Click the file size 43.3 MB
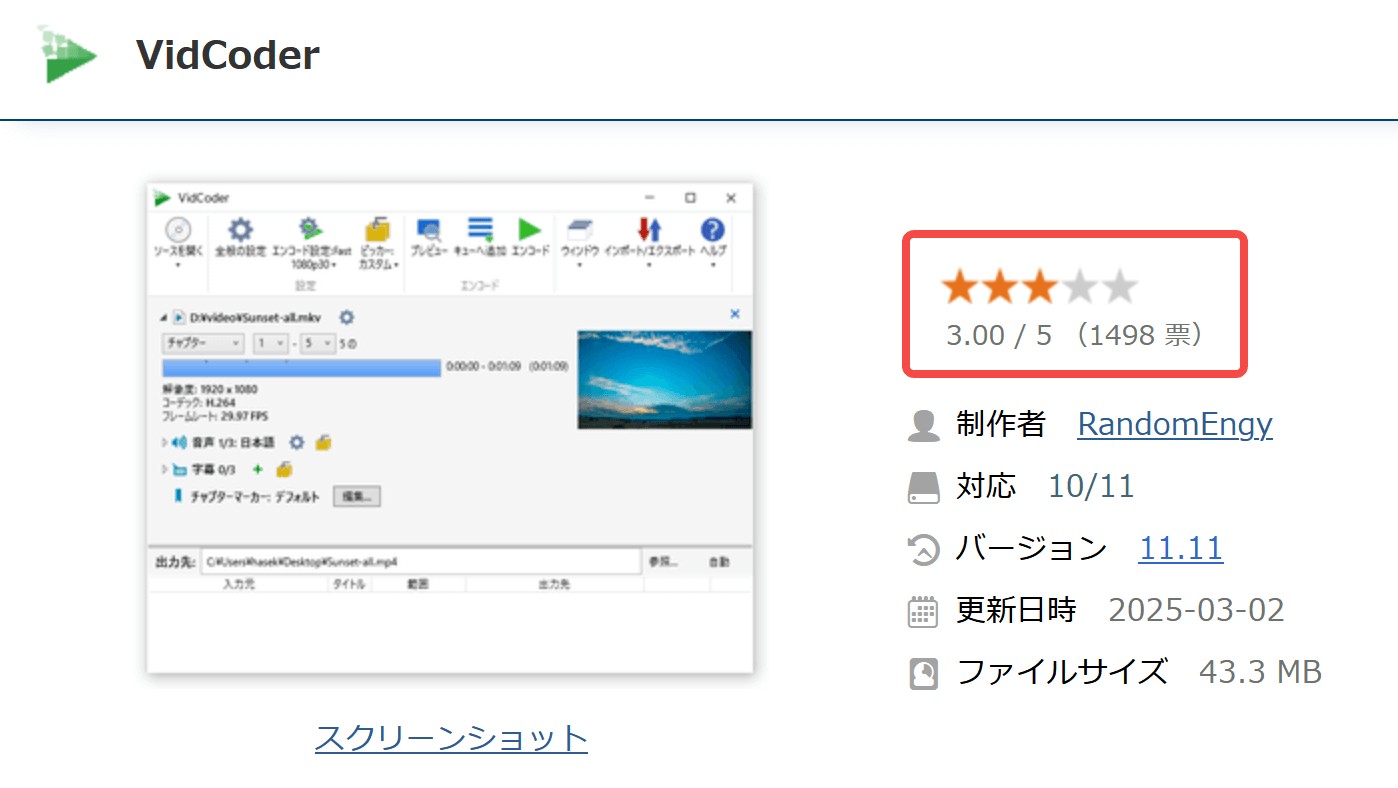The image size is (1398, 788). pyautogui.click(x=1260, y=672)
